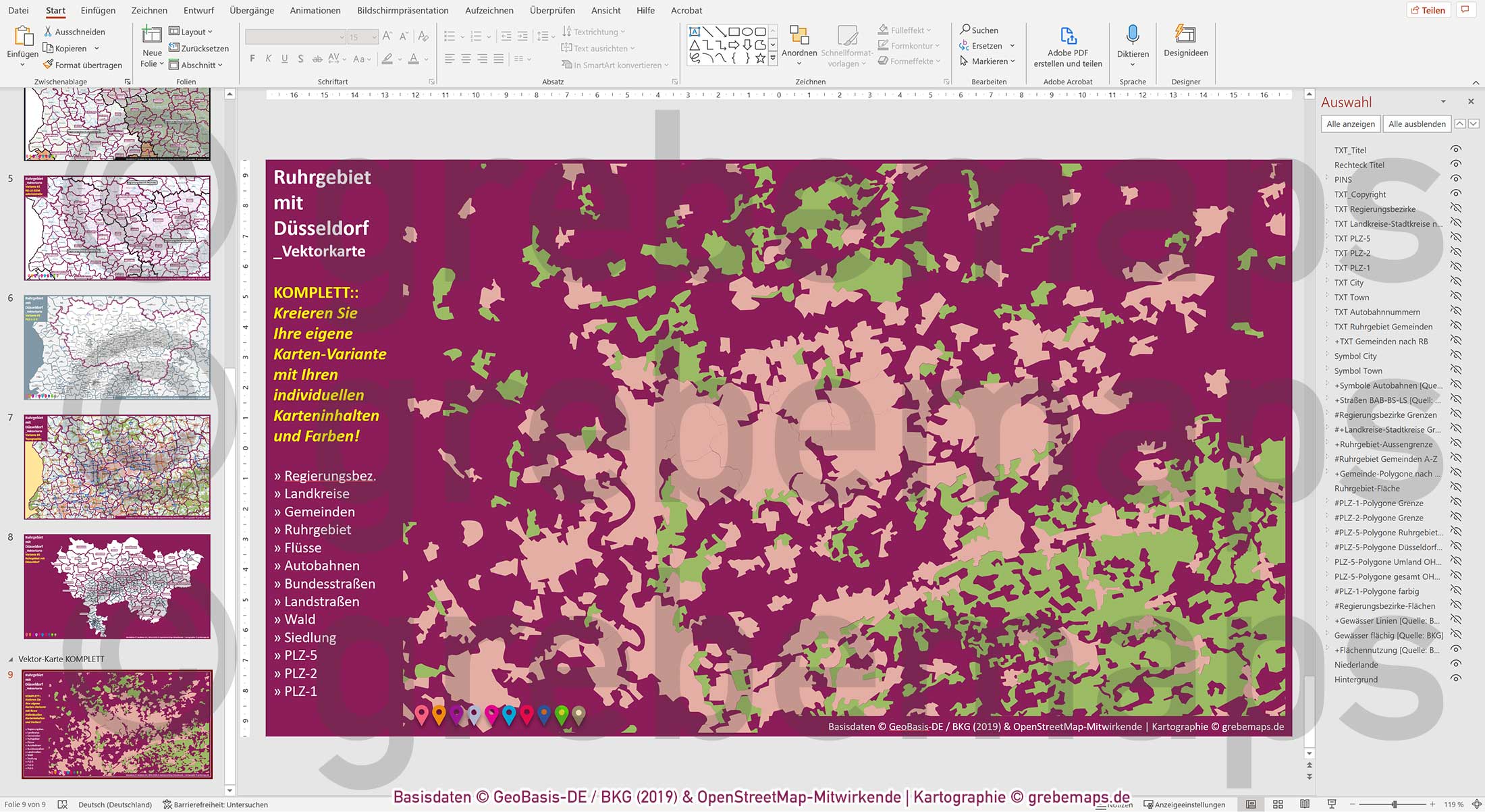Click the Teilen share button
Image resolution: width=1485 pixels, height=812 pixels.
[x=1428, y=10]
